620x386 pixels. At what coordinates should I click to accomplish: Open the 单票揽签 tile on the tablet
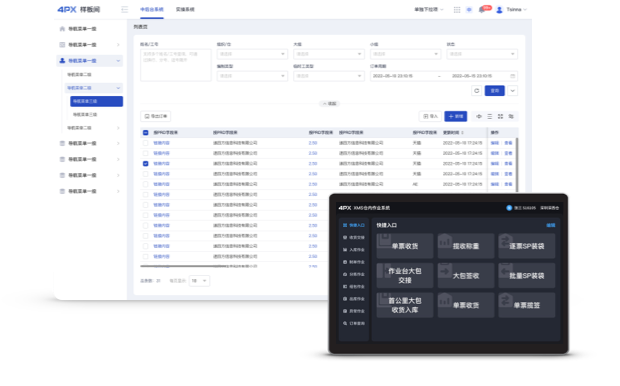tap(527, 305)
